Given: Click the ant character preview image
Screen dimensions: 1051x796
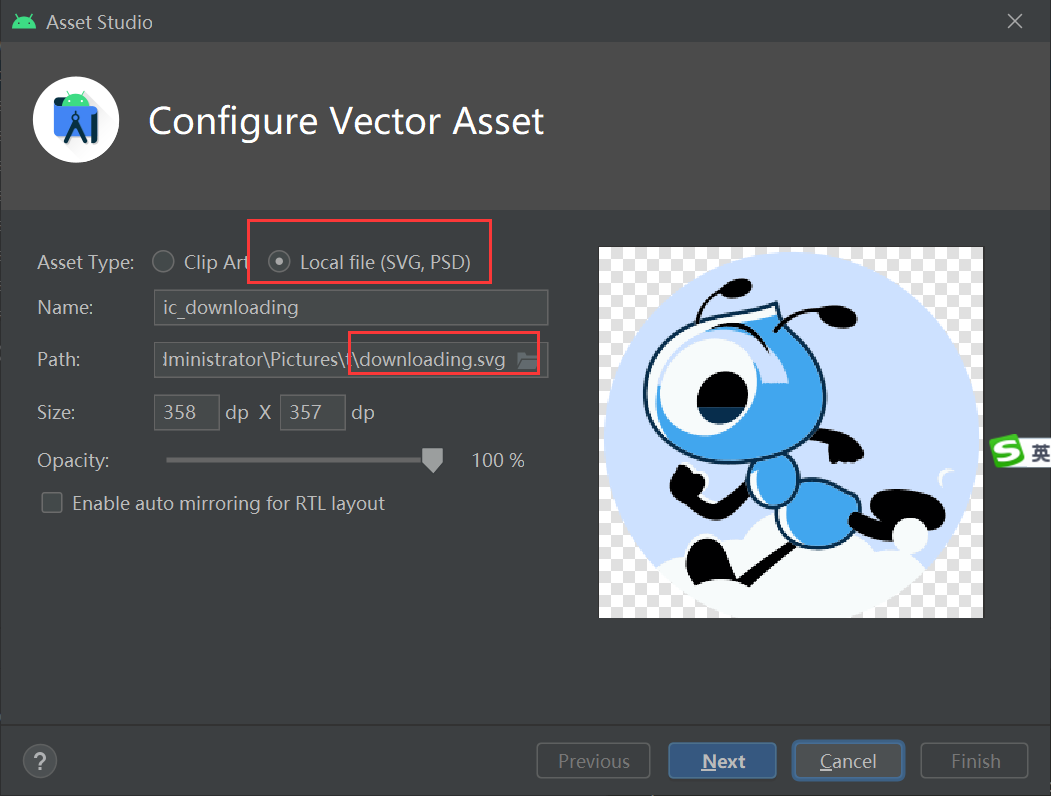Looking at the screenshot, I should tap(789, 432).
